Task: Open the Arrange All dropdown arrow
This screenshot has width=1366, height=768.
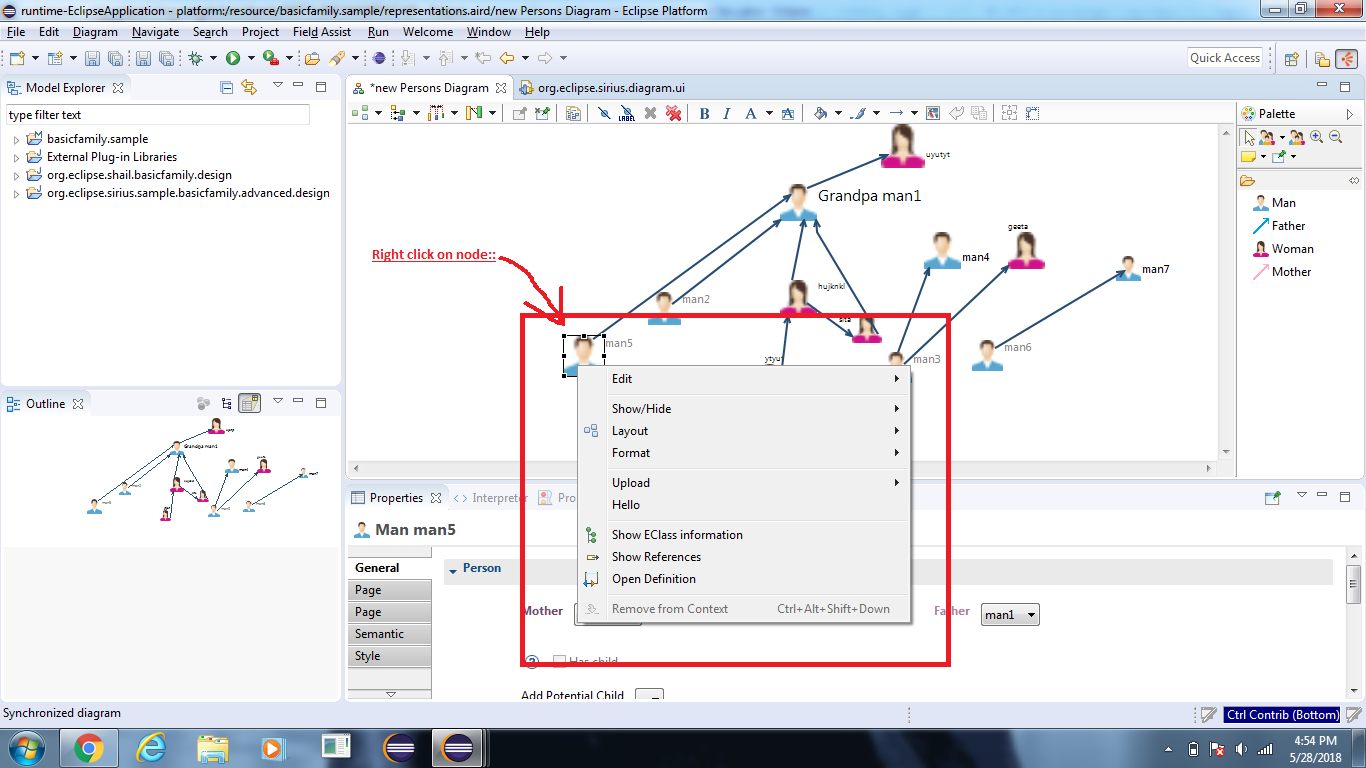Action: (x=378, y=113)
